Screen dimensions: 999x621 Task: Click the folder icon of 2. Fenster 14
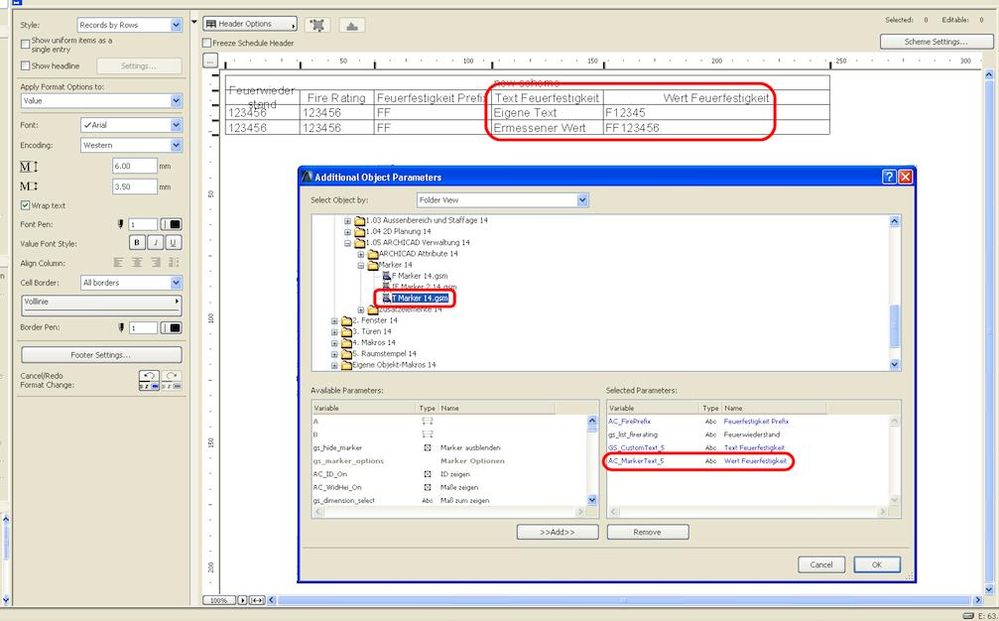pos(347,320)
